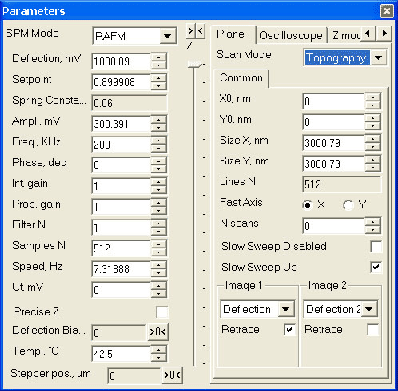The height and width of the screenshot is (391, 398).
Task: Click the Ut mV spinner arrows
Action: 159,290
